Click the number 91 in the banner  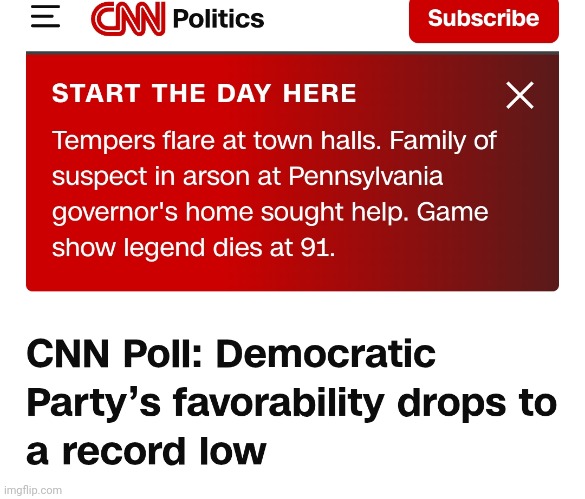point(315,248)
